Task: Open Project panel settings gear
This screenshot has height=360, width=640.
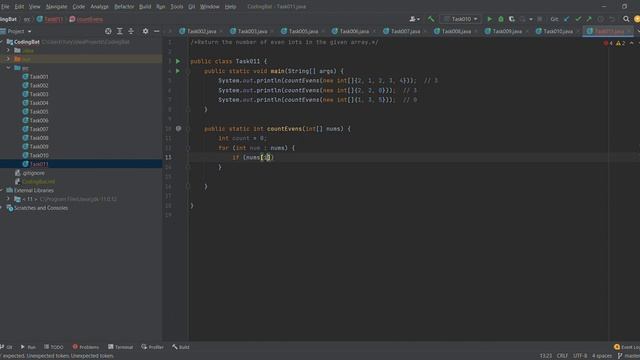Action: (145, 31)
